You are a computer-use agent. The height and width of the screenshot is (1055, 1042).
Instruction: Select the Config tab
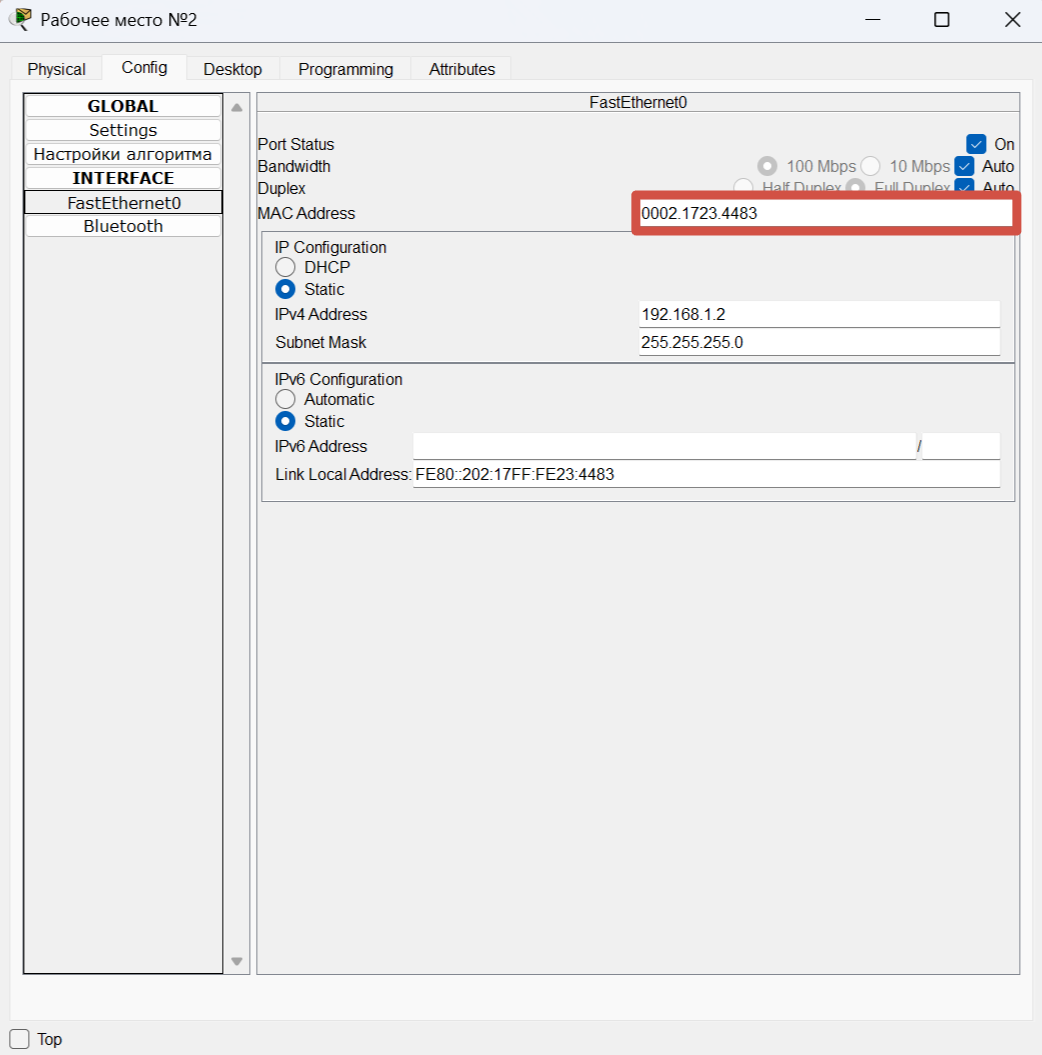tap(144, 67)
